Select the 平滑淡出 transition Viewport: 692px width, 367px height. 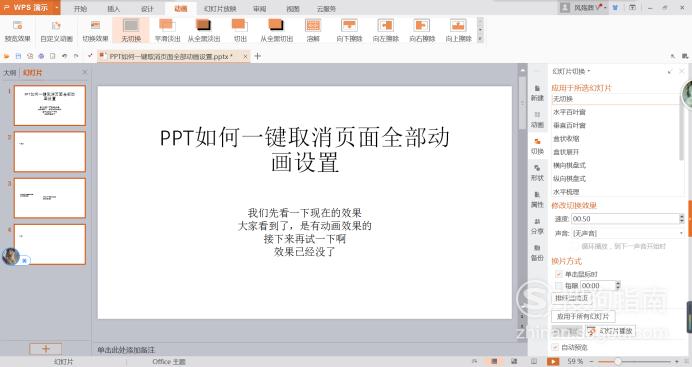point(167,30)
